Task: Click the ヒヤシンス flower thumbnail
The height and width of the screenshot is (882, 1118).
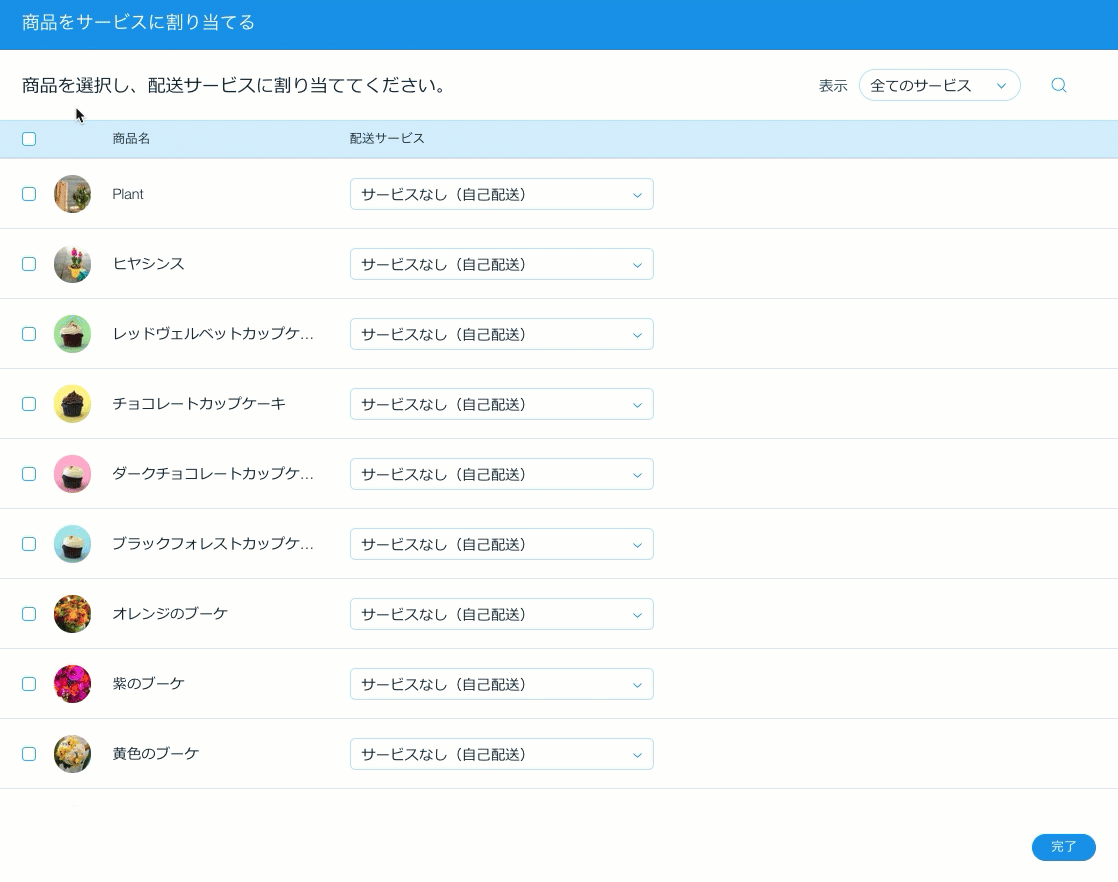Action: tap(72, 264)
